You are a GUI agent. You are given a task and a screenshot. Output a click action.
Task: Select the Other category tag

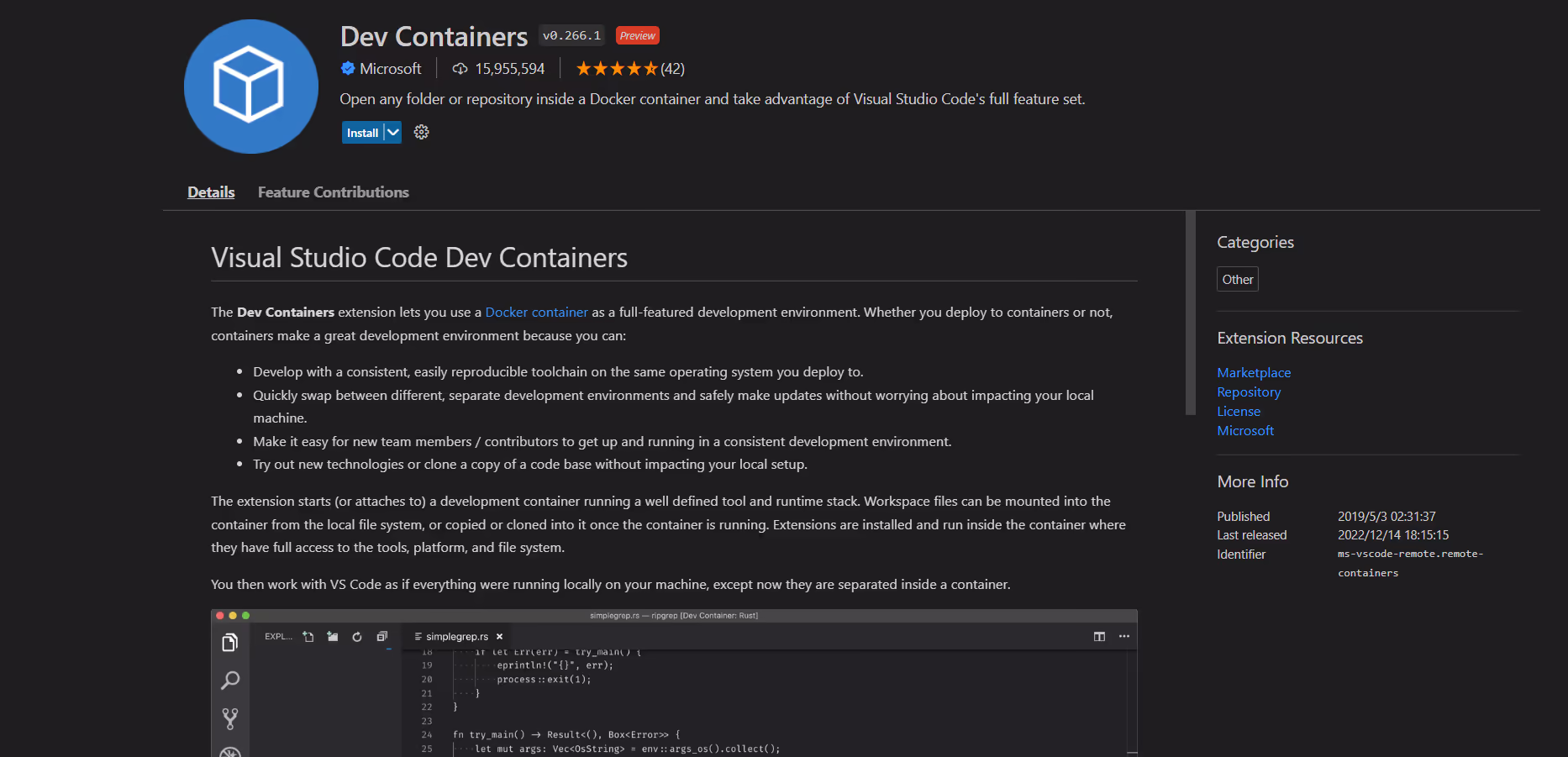pos(1238,279)
